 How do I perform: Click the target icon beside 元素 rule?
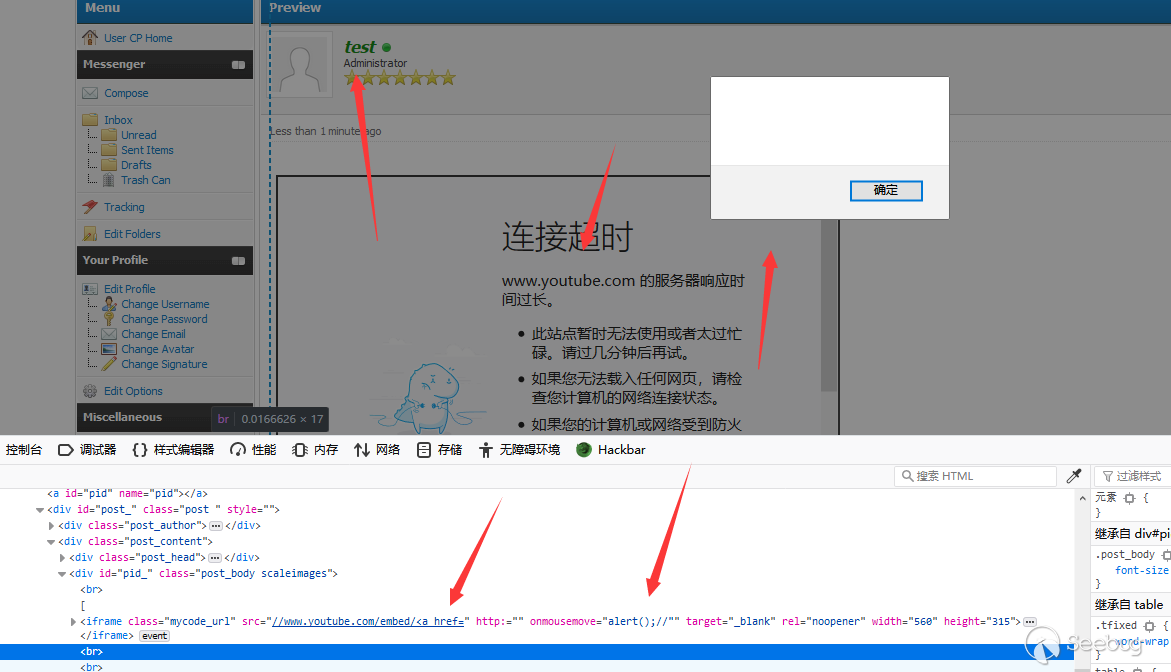[x=1129, y=498]
